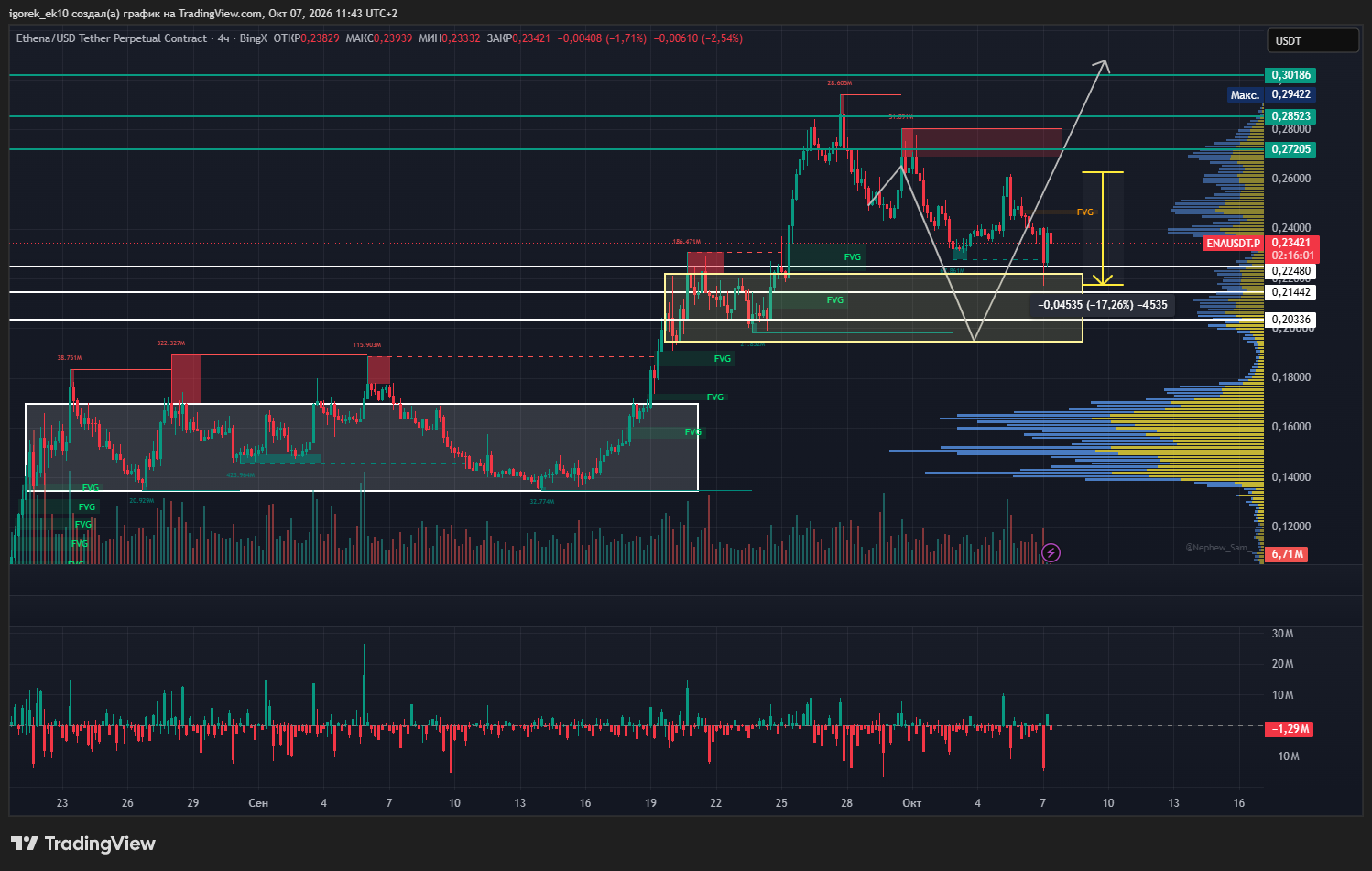This screenshot has width=1372, height=871.
Task: Select the green 0,28523 level label
Action: [x=1291, y=116]
